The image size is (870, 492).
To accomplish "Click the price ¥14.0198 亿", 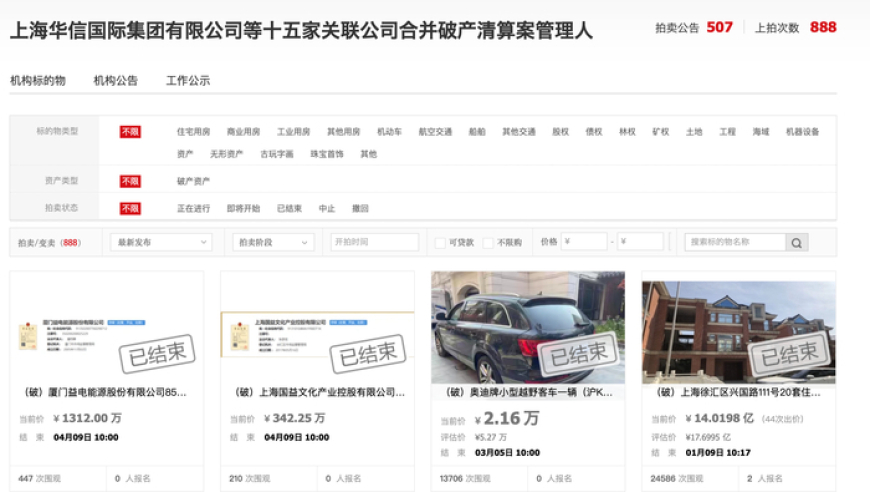I will [719, 418].
